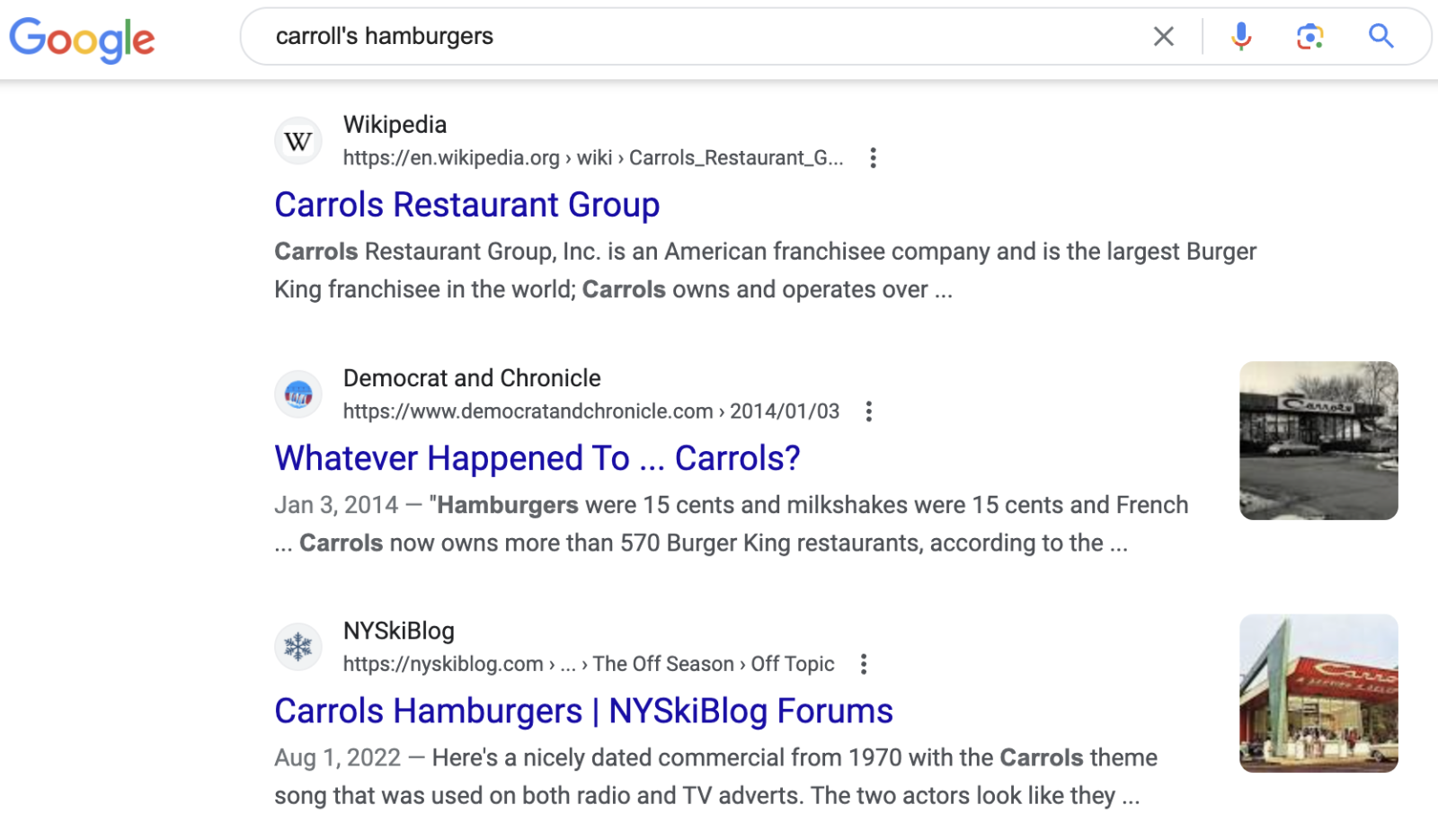1438x840 pixels.
Task: Click the democratandchronicle.com URL breadcrumb
Action: (x=590, y=411)
